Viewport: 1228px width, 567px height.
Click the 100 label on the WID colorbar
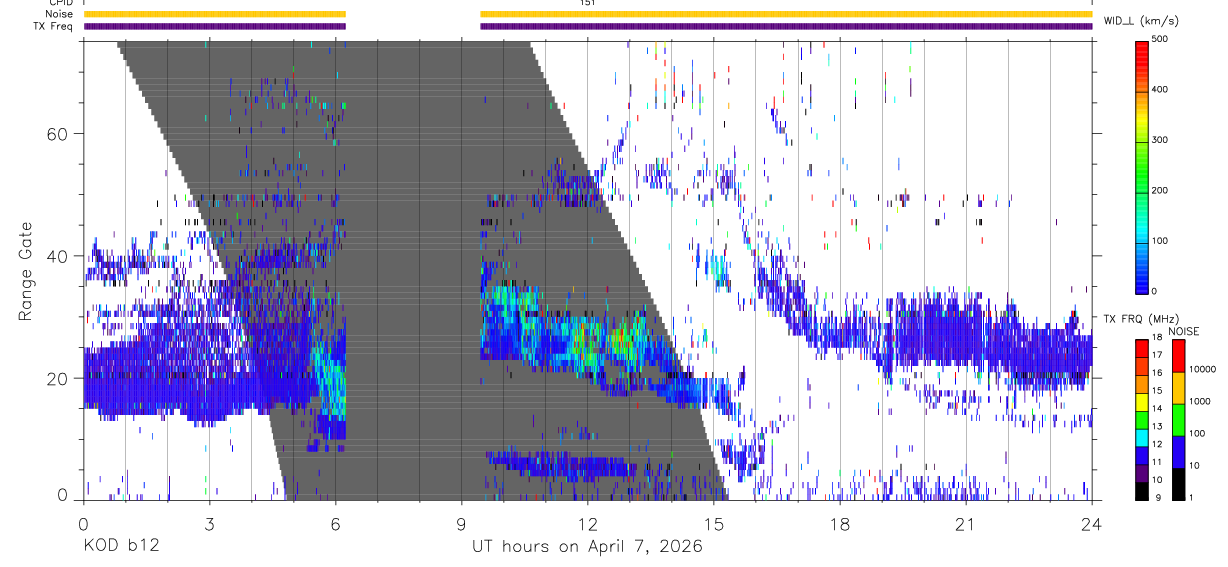click(x=1159, y=241)
